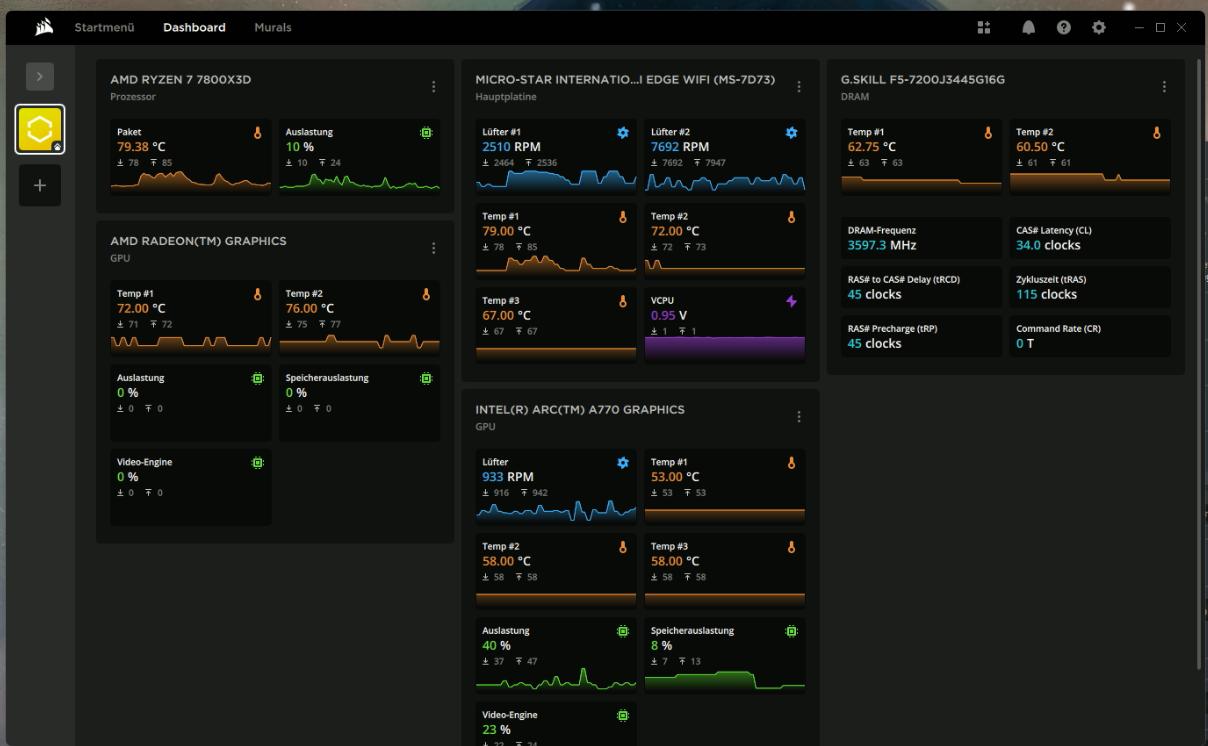Screen dimensions: 1208x746
Task: Click fan gear icon on Arc Lüfter tile
Action: pyautogui.click(x=623, y=462)
